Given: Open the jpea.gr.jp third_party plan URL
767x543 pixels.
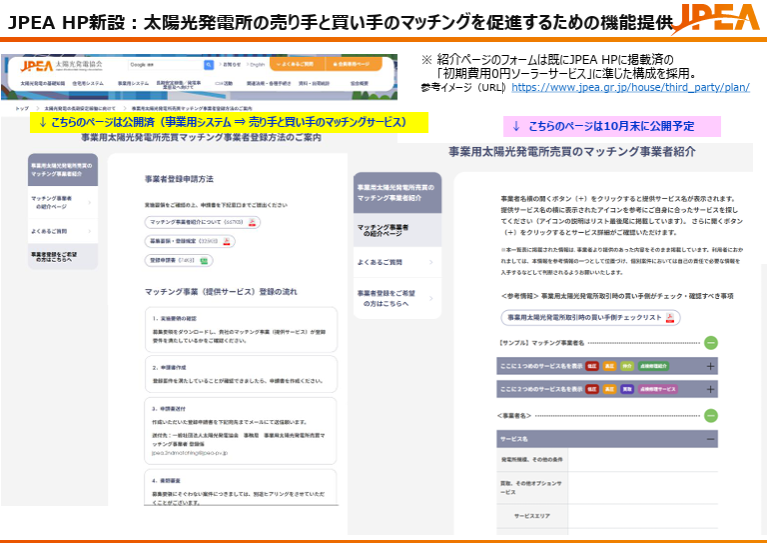Looking at the screenshot, I should click(630, 87).
